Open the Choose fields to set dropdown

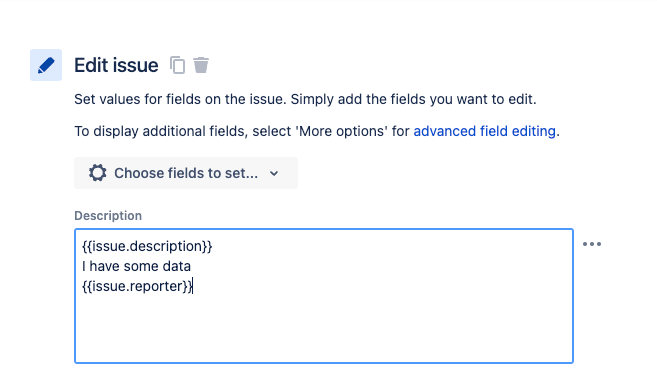coord(186,173)
